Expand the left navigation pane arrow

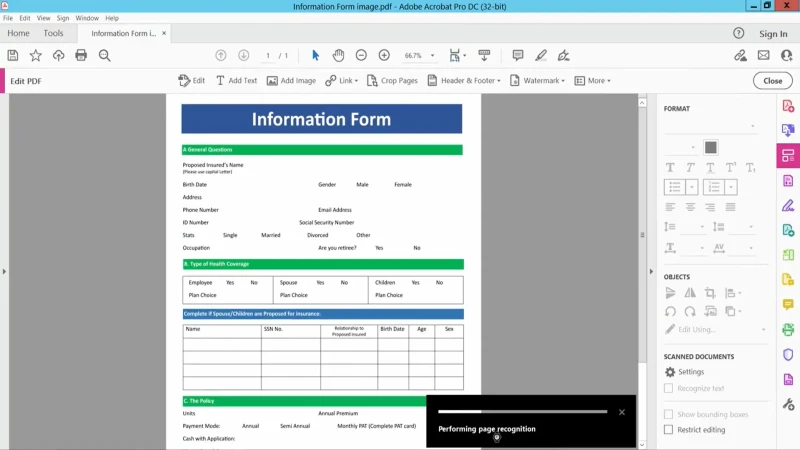click(x=4, y=271)
